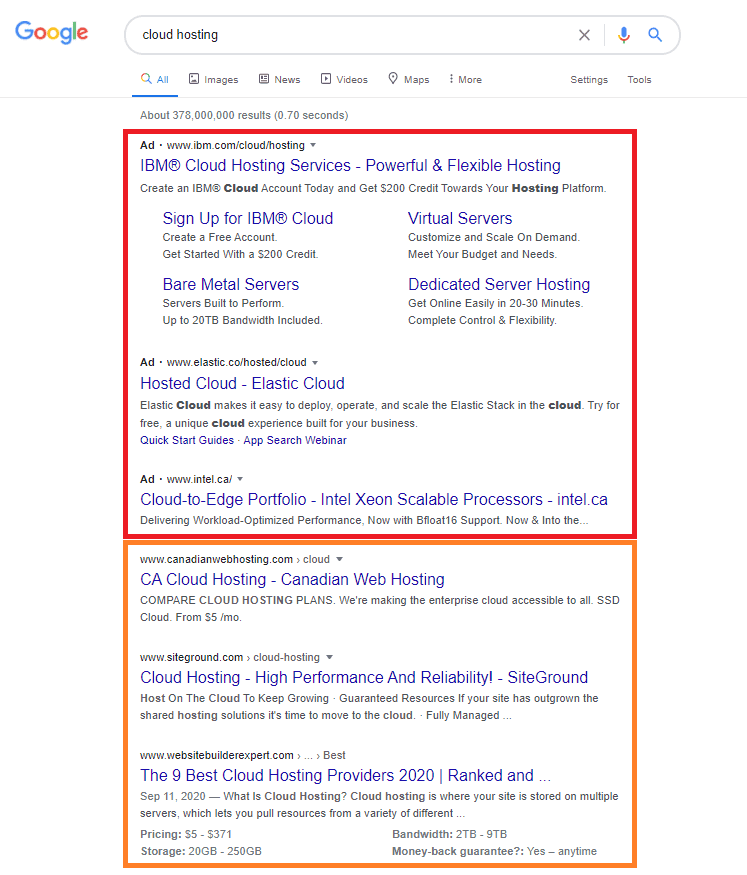Expand the arrow beside www.intel.ca/
Viewport: 747px width, 875px height.
pos(240,479)
